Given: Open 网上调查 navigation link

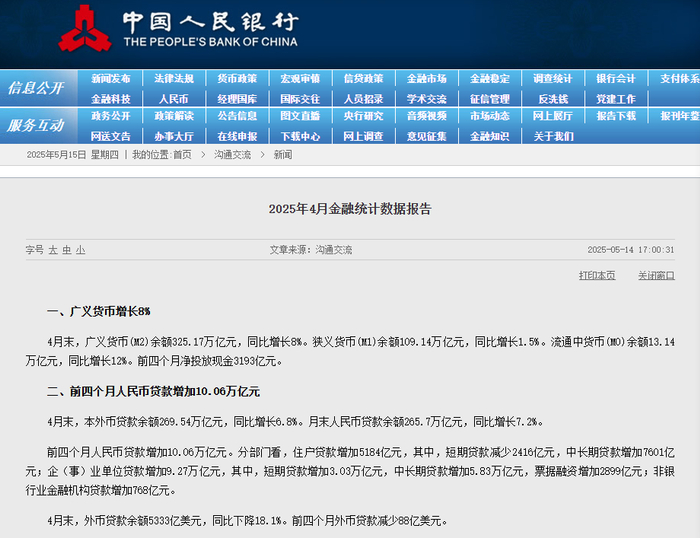Looking at the screenshot, I should [363, 136].
